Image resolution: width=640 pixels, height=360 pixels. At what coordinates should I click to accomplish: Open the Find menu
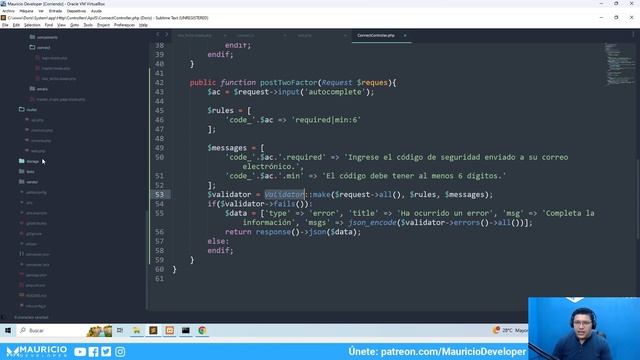[49, 25]
